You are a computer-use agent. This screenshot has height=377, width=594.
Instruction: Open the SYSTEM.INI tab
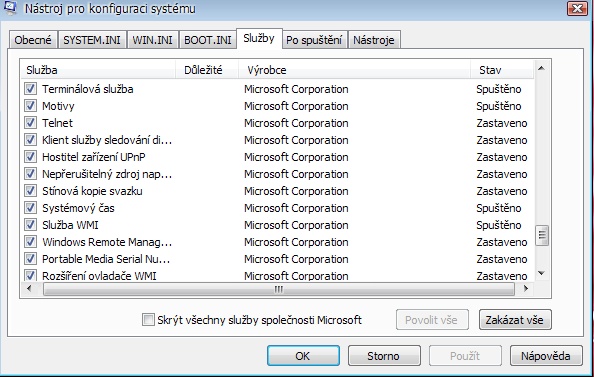coord(92,40)
